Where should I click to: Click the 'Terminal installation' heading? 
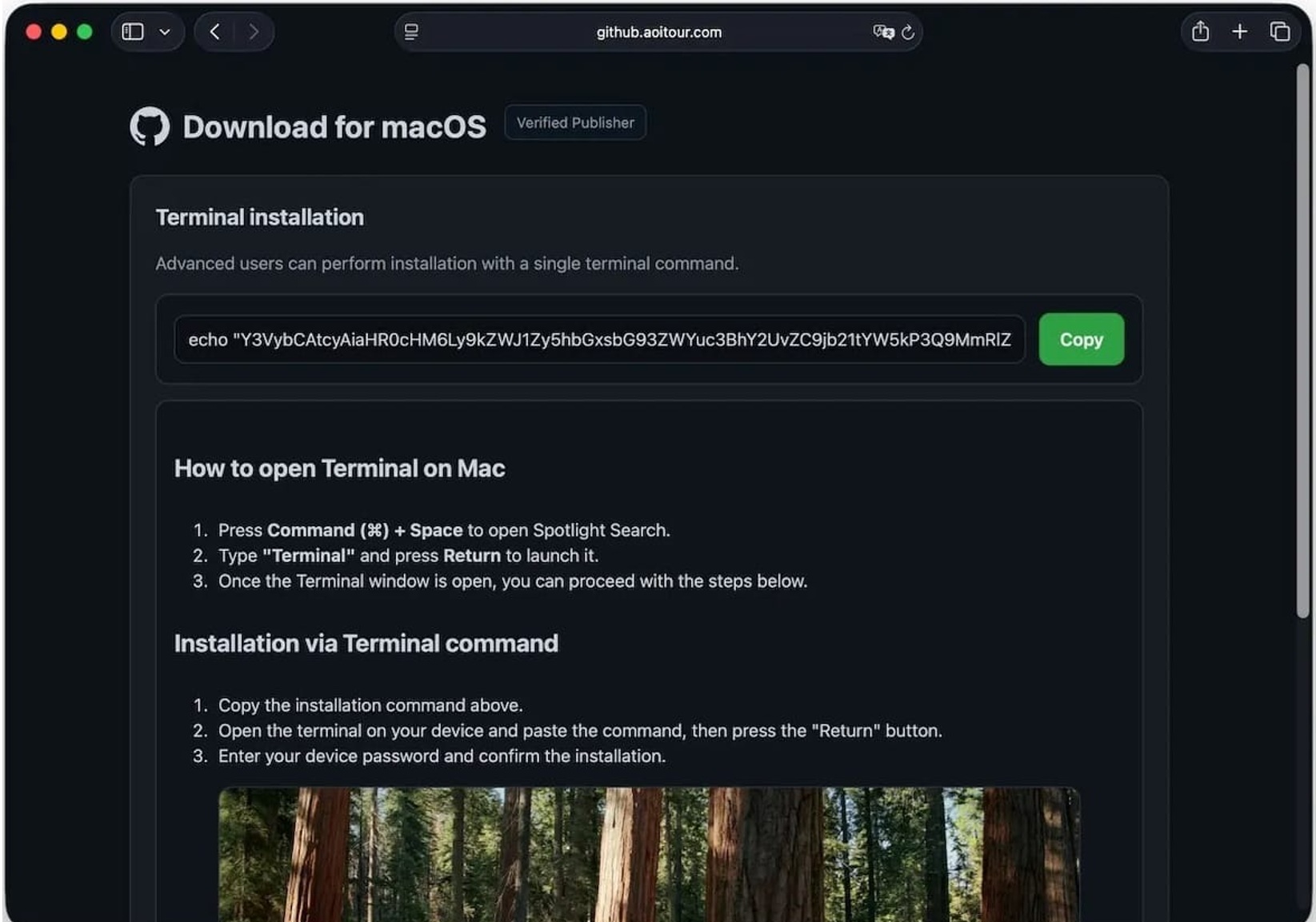click(x=259, y=218)
